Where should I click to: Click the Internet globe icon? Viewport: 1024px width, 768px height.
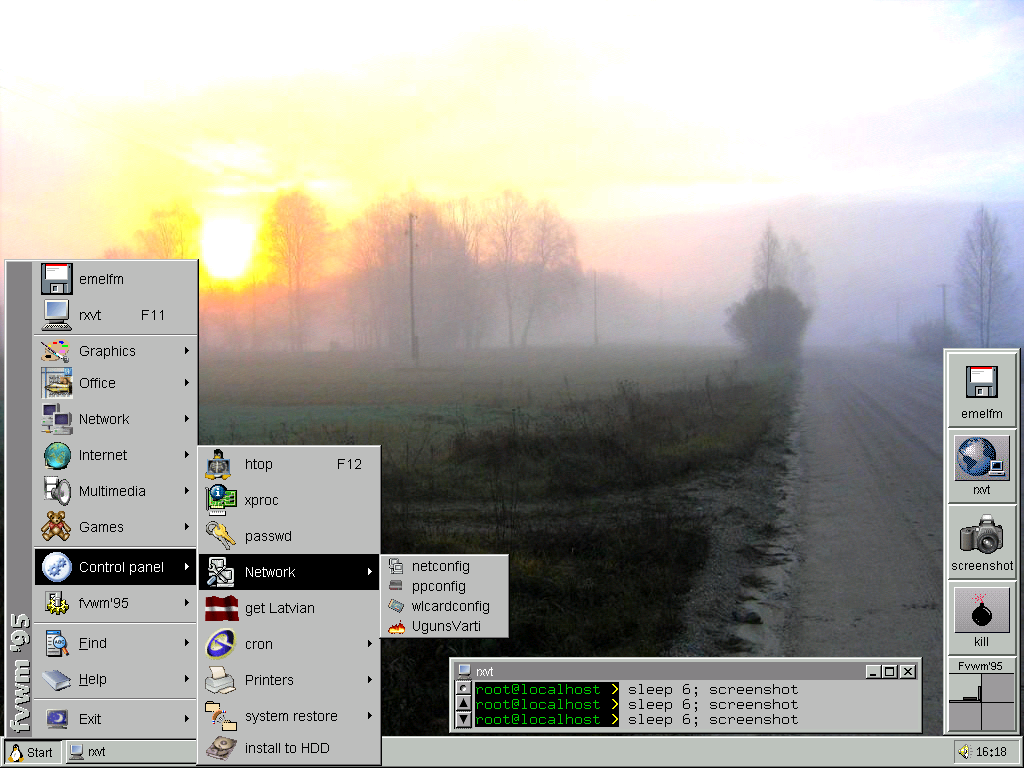pos(57,455)
